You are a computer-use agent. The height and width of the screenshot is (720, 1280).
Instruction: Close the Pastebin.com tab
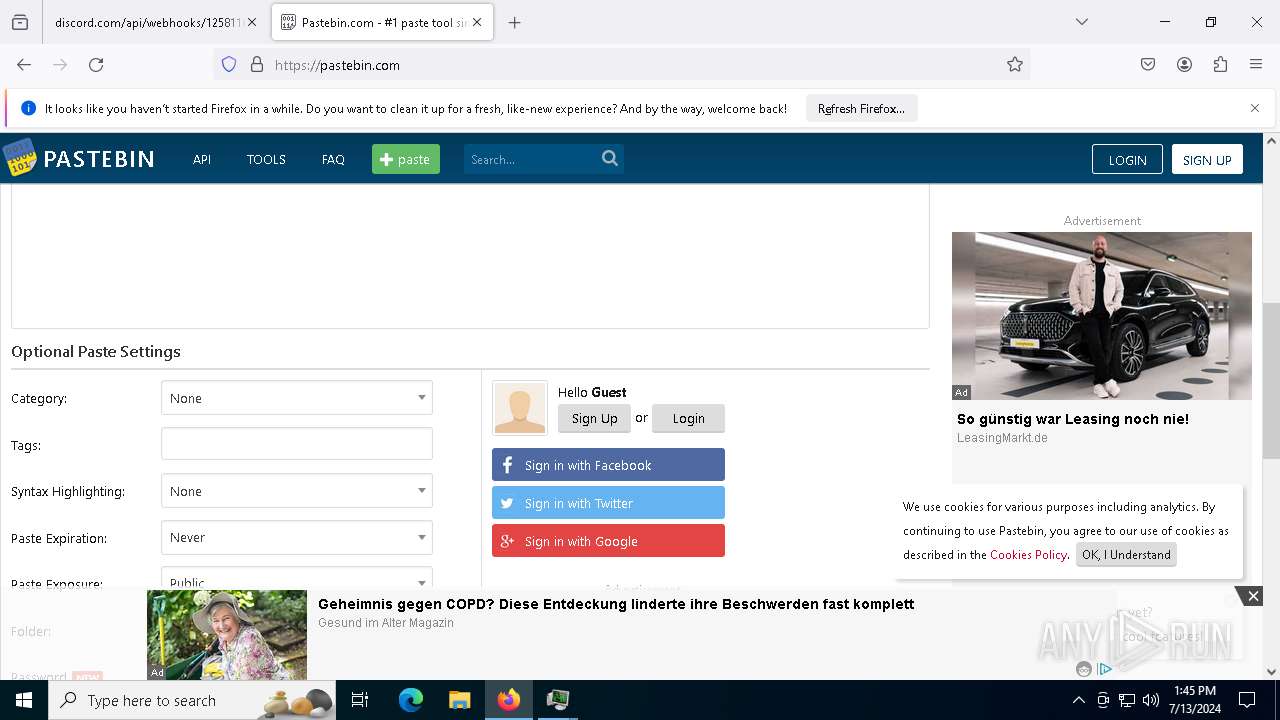pyautogui.click(x=477, y=22)
